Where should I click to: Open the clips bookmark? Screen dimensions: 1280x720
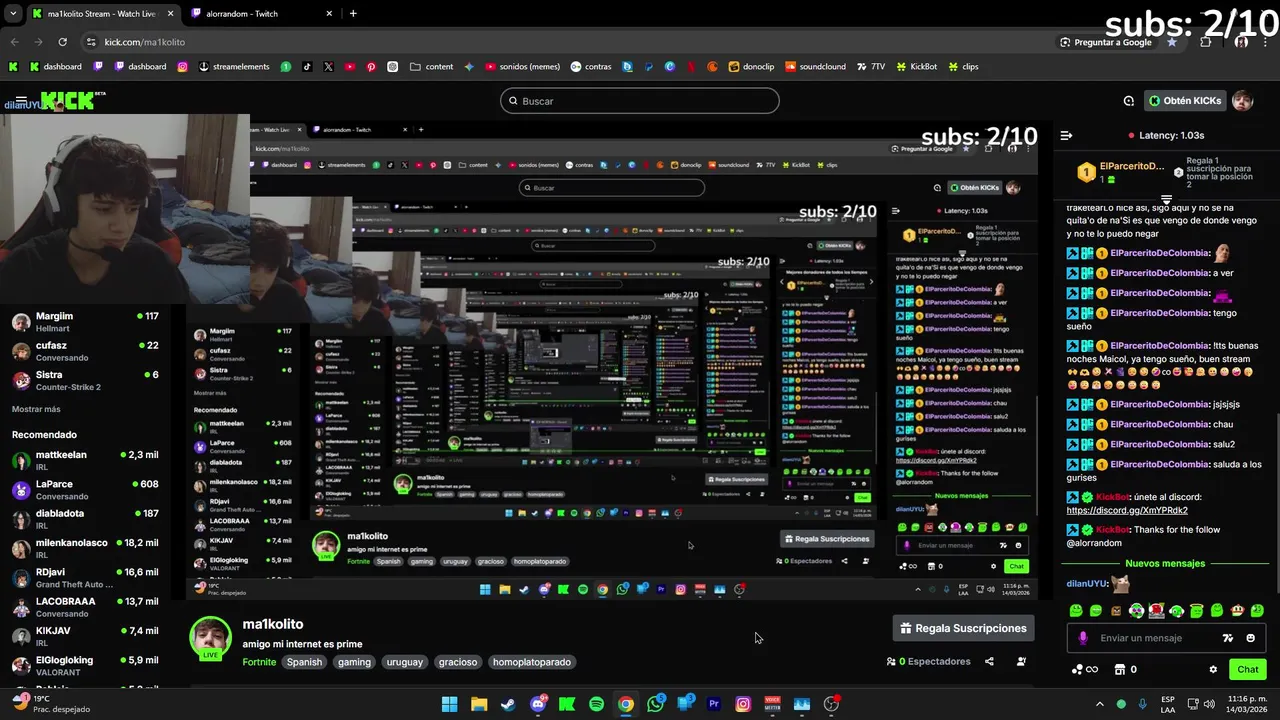pyautogui.click(x=963, y=67)
